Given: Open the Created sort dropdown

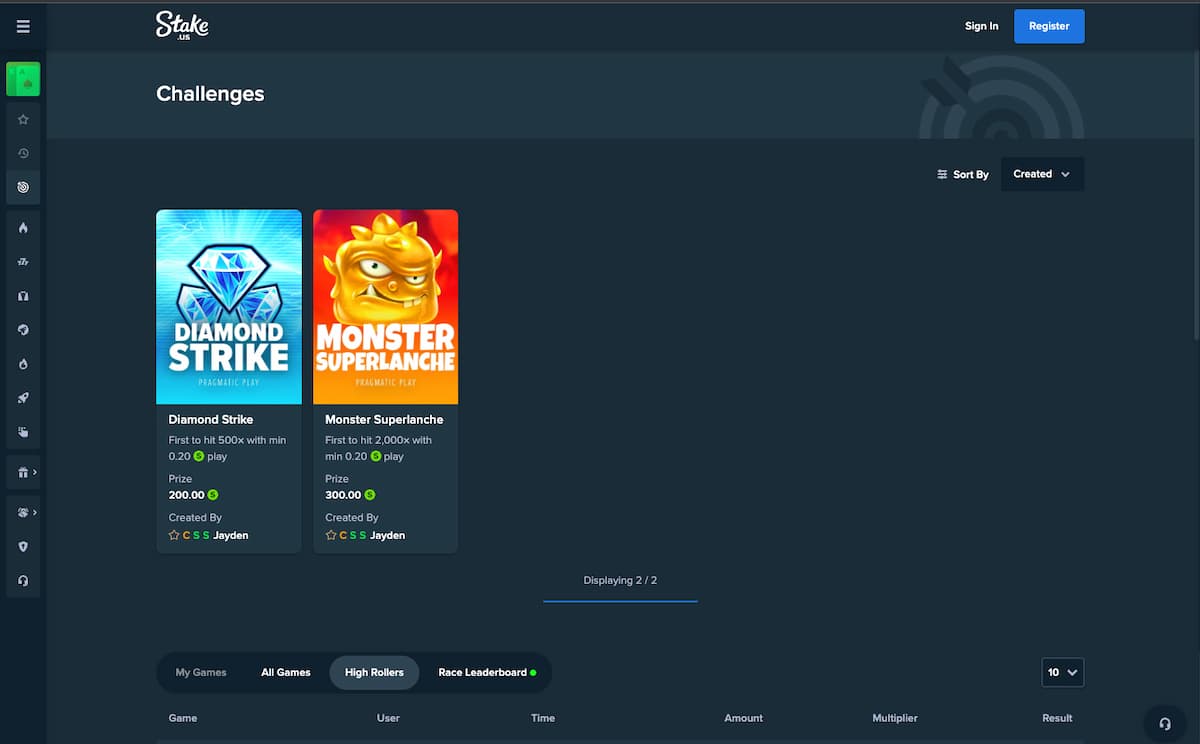Looking at the screenshot, I should 1042,174.
